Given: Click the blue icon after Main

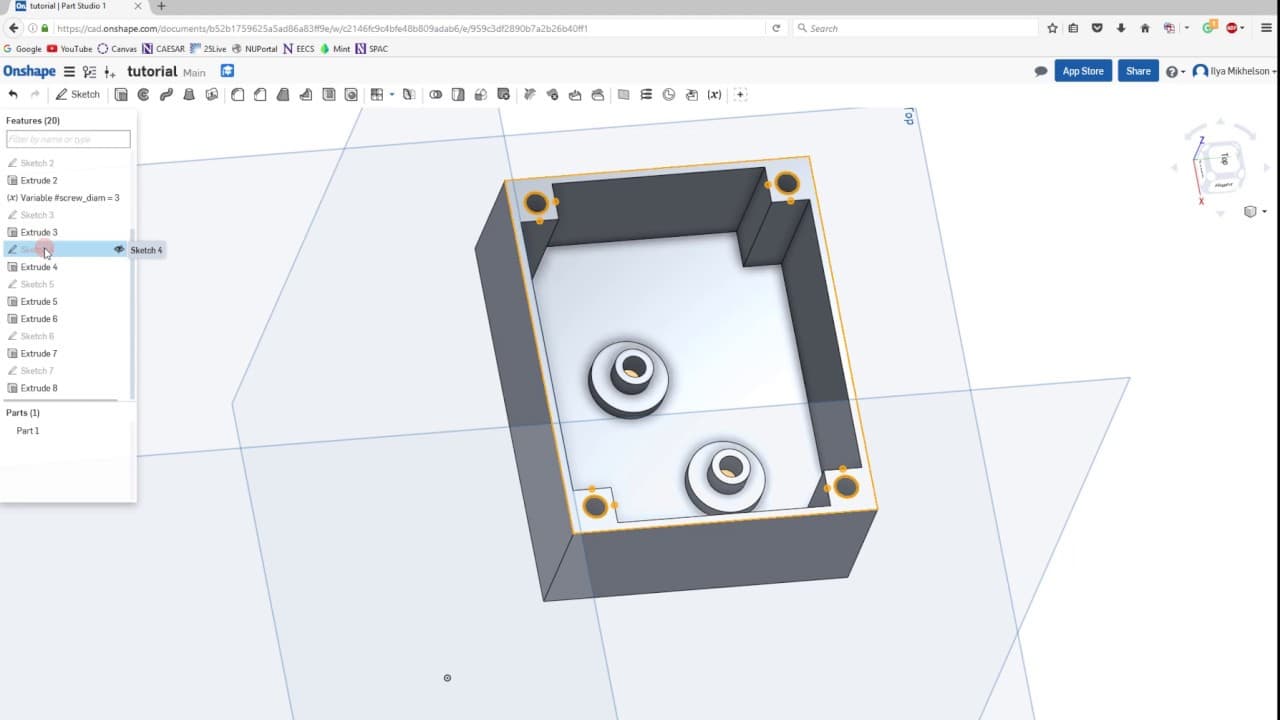Looking at the screenshot, I should 227,71.
